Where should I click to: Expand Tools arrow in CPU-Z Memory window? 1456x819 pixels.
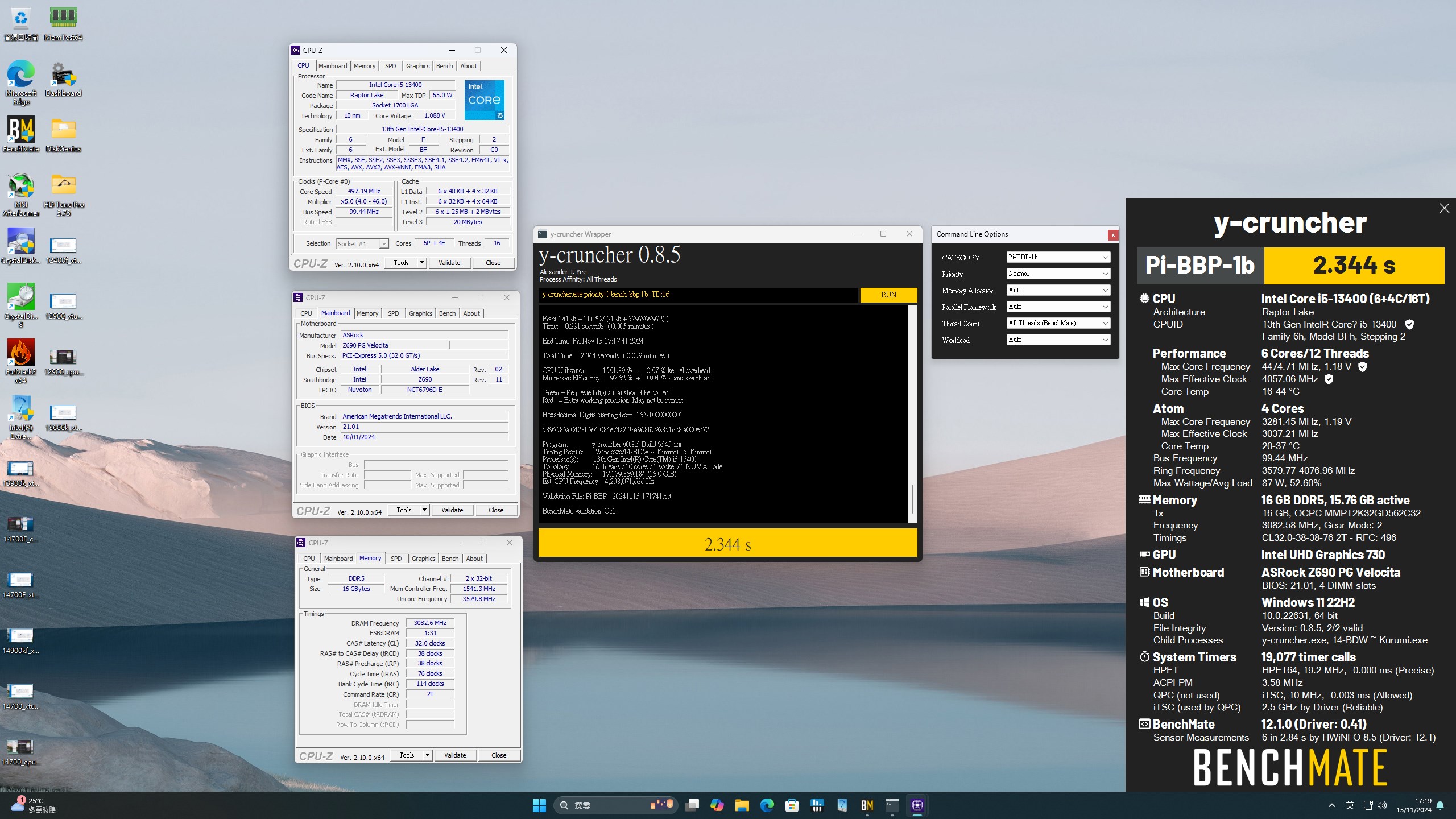(427, 755)
